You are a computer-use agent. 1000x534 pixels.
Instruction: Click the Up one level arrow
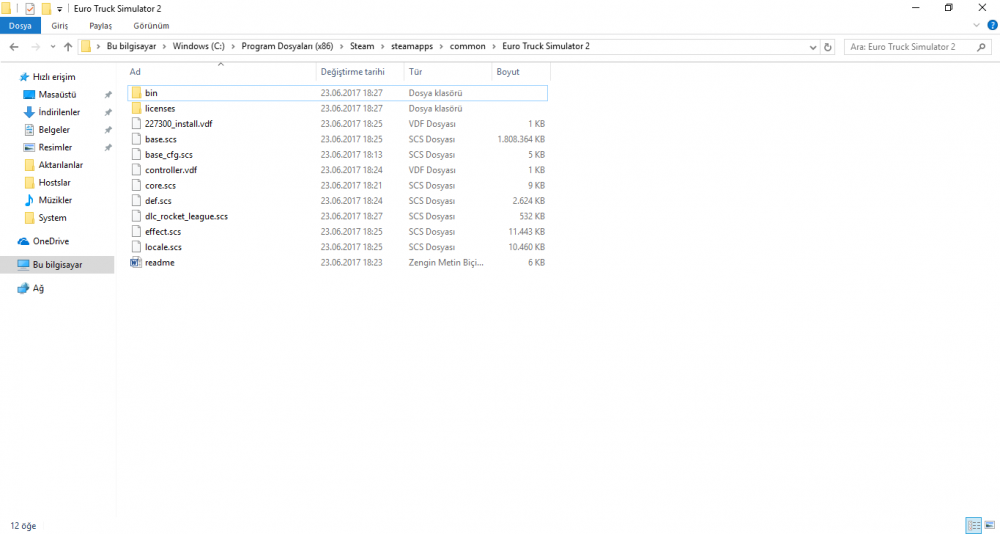coord(68,47)
